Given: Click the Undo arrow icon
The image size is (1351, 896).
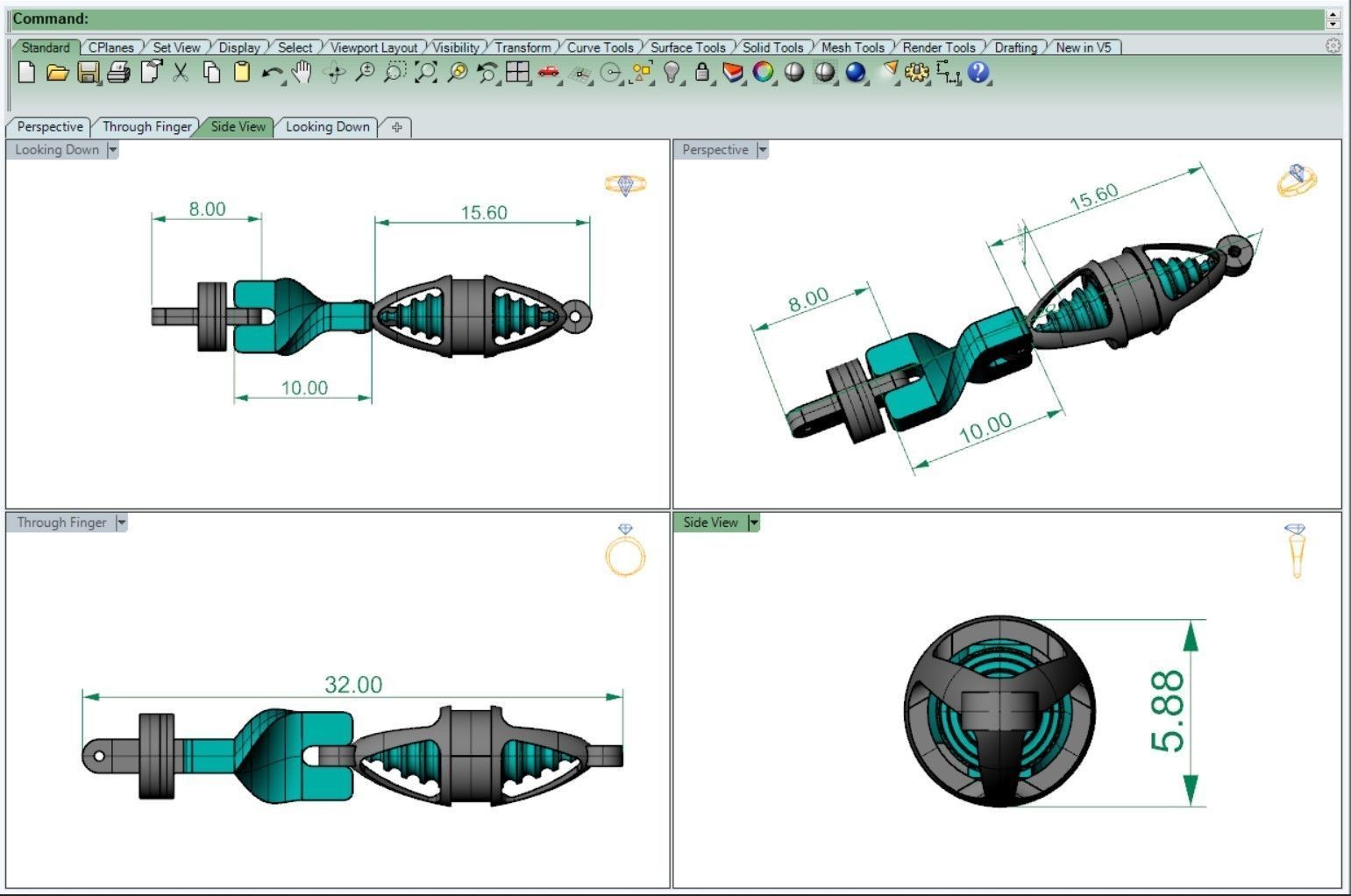Looking at the screenshot, I should tap(272, 74).
